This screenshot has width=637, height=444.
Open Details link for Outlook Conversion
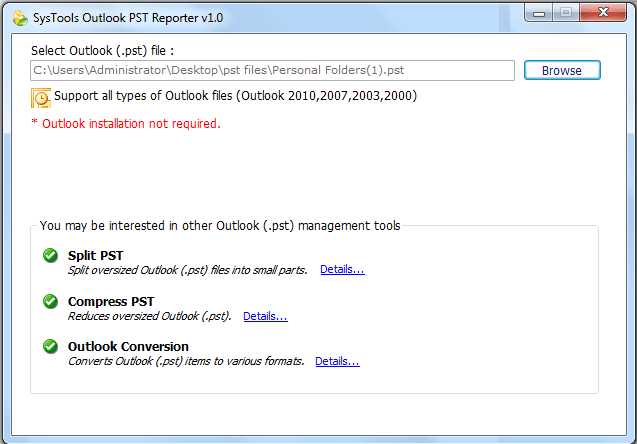pos(337,361)
